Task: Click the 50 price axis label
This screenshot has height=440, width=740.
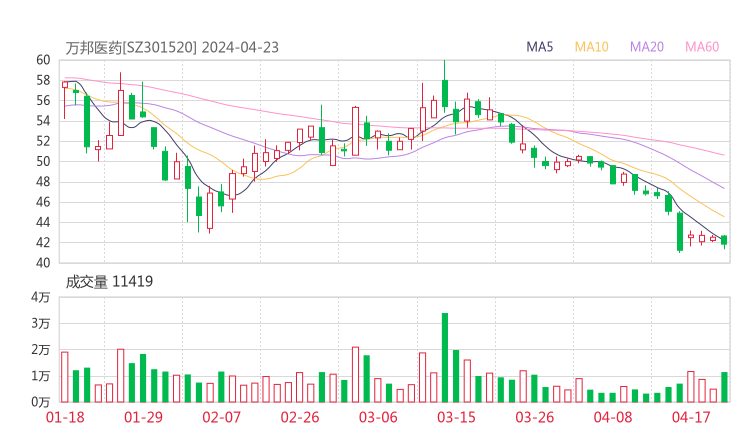Action: [43, 161]
